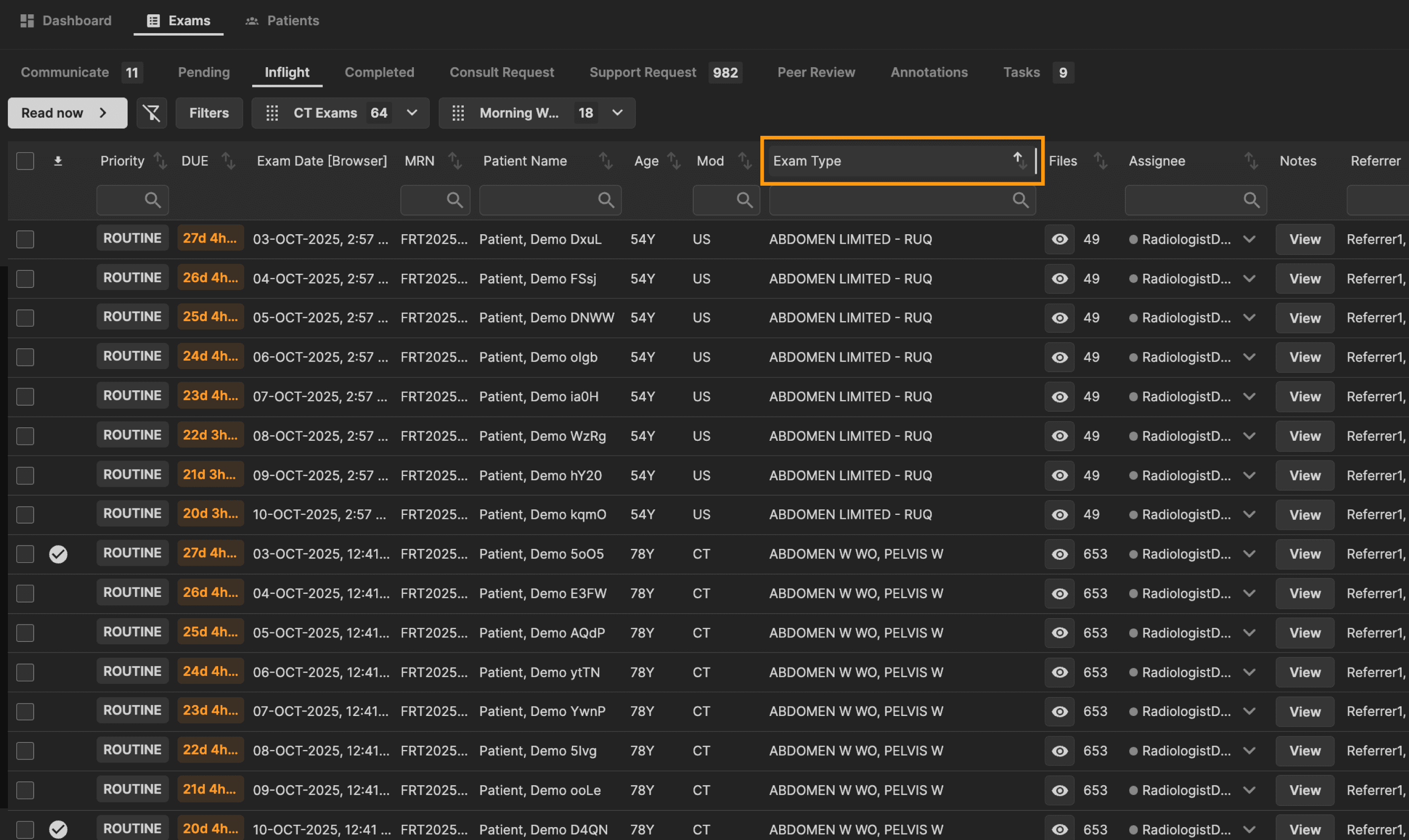This screenshot has width=1409, height=840.
Task: Click the search icon in Exam Type filter
Action: tap(1020, 200)
